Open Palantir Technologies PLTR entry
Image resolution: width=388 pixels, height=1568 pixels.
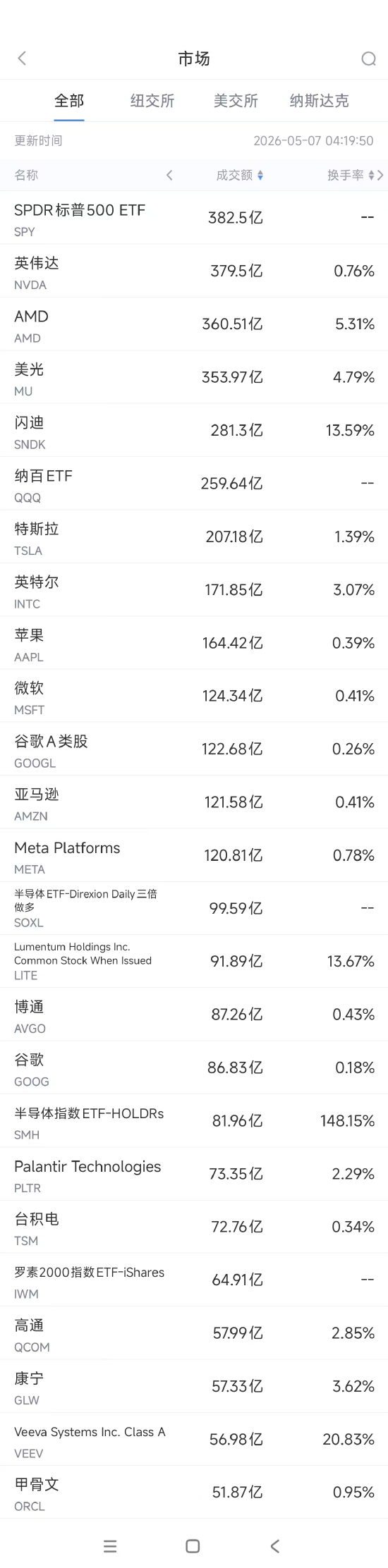194,1175
